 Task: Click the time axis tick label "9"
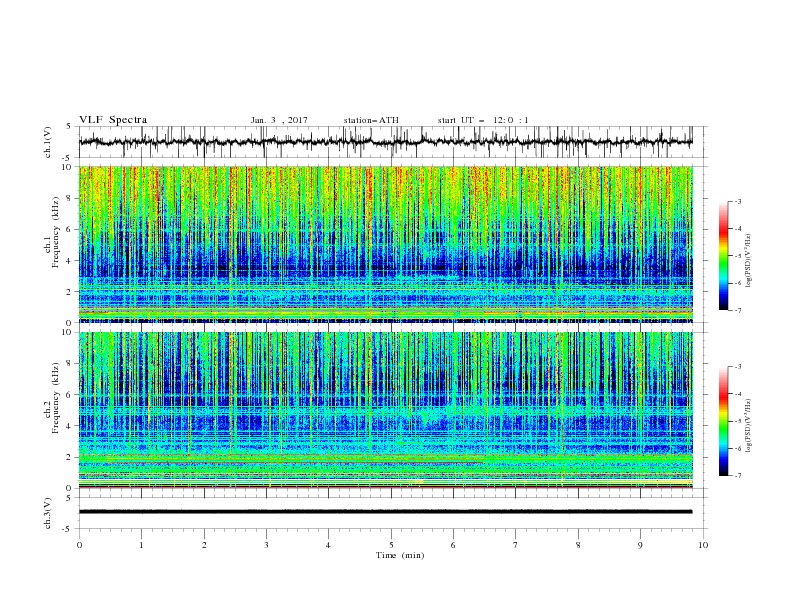pyautogui.click(x=640, y=545)
